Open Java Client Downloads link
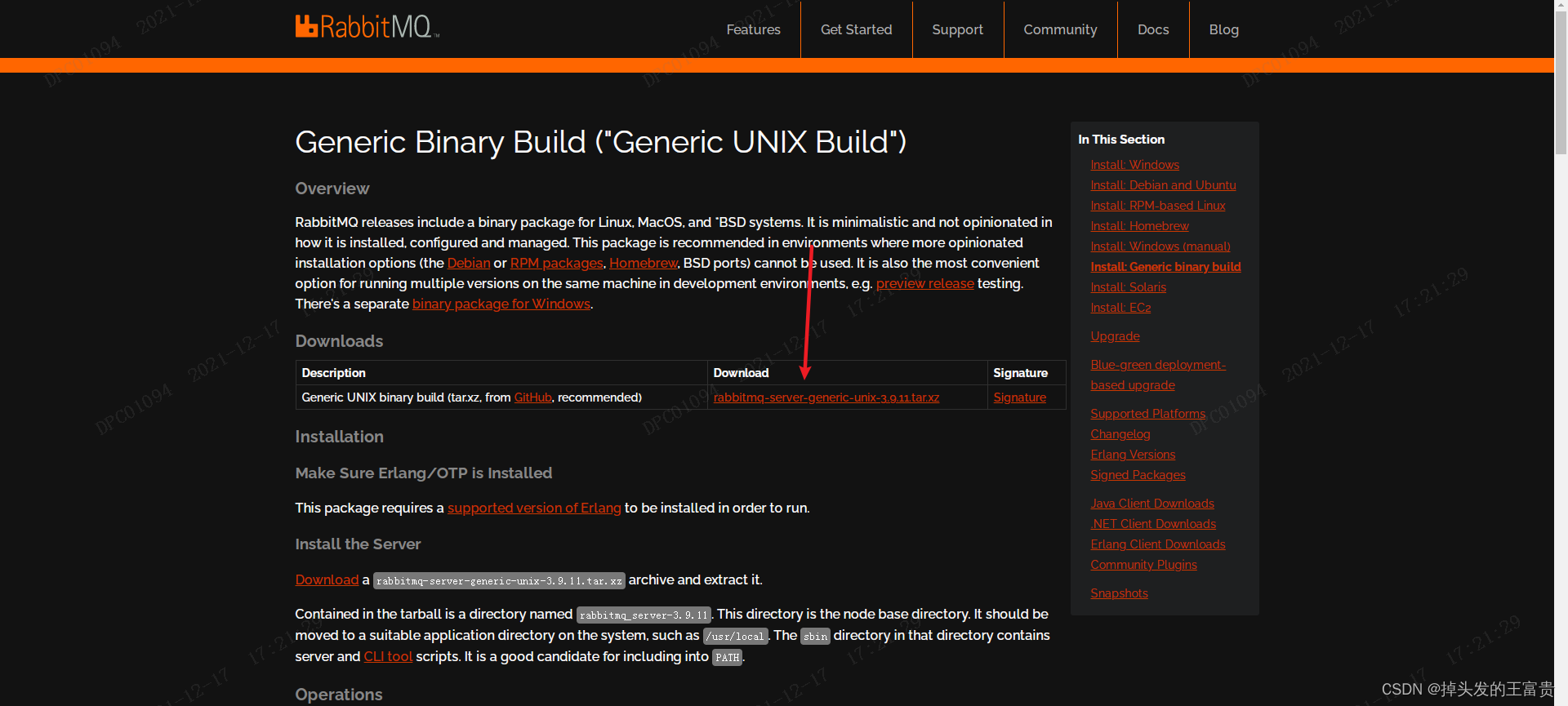The width and height of the screenshot is (1568, 706). (1151, 504)
